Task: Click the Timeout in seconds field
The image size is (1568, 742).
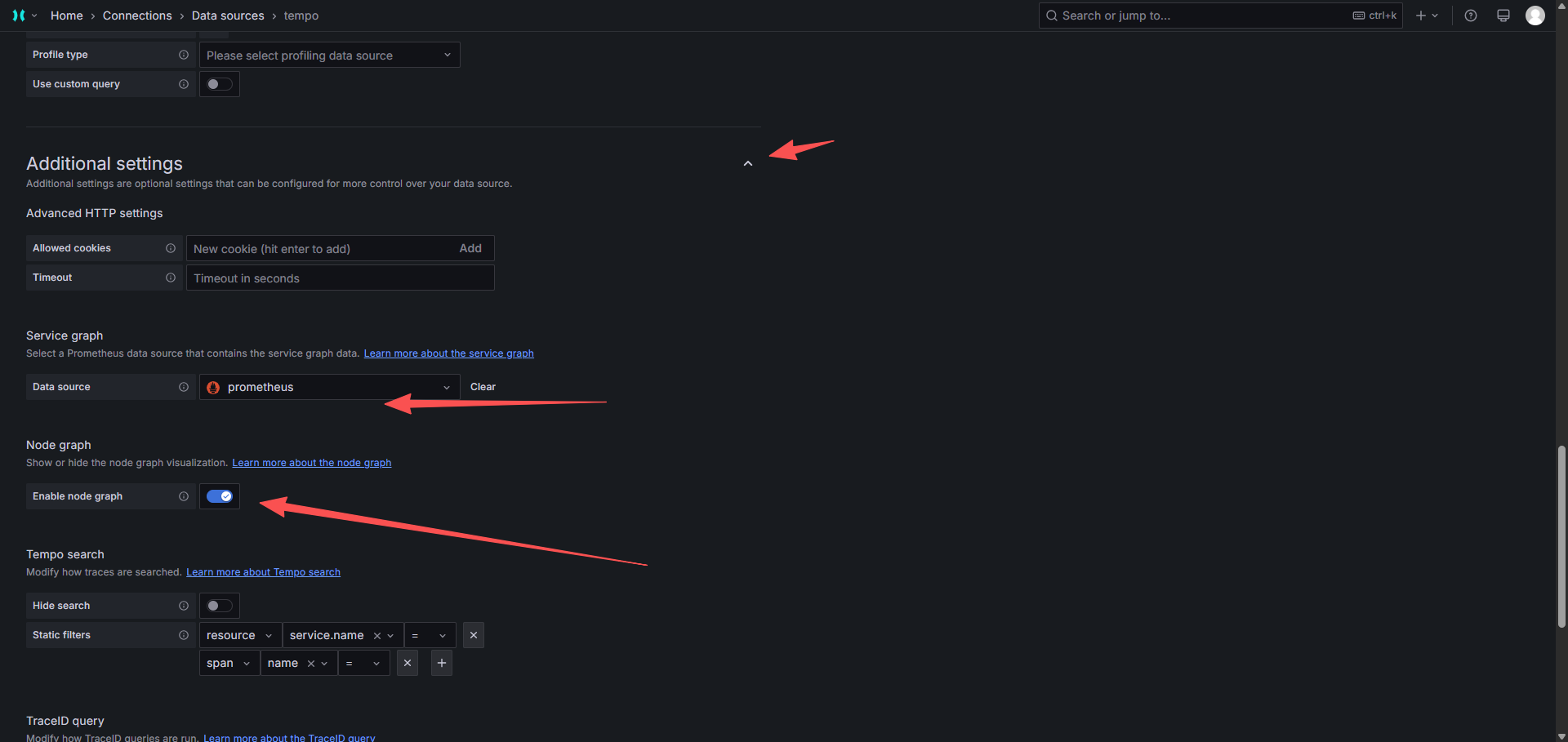Action: click(x=340, y=278)
